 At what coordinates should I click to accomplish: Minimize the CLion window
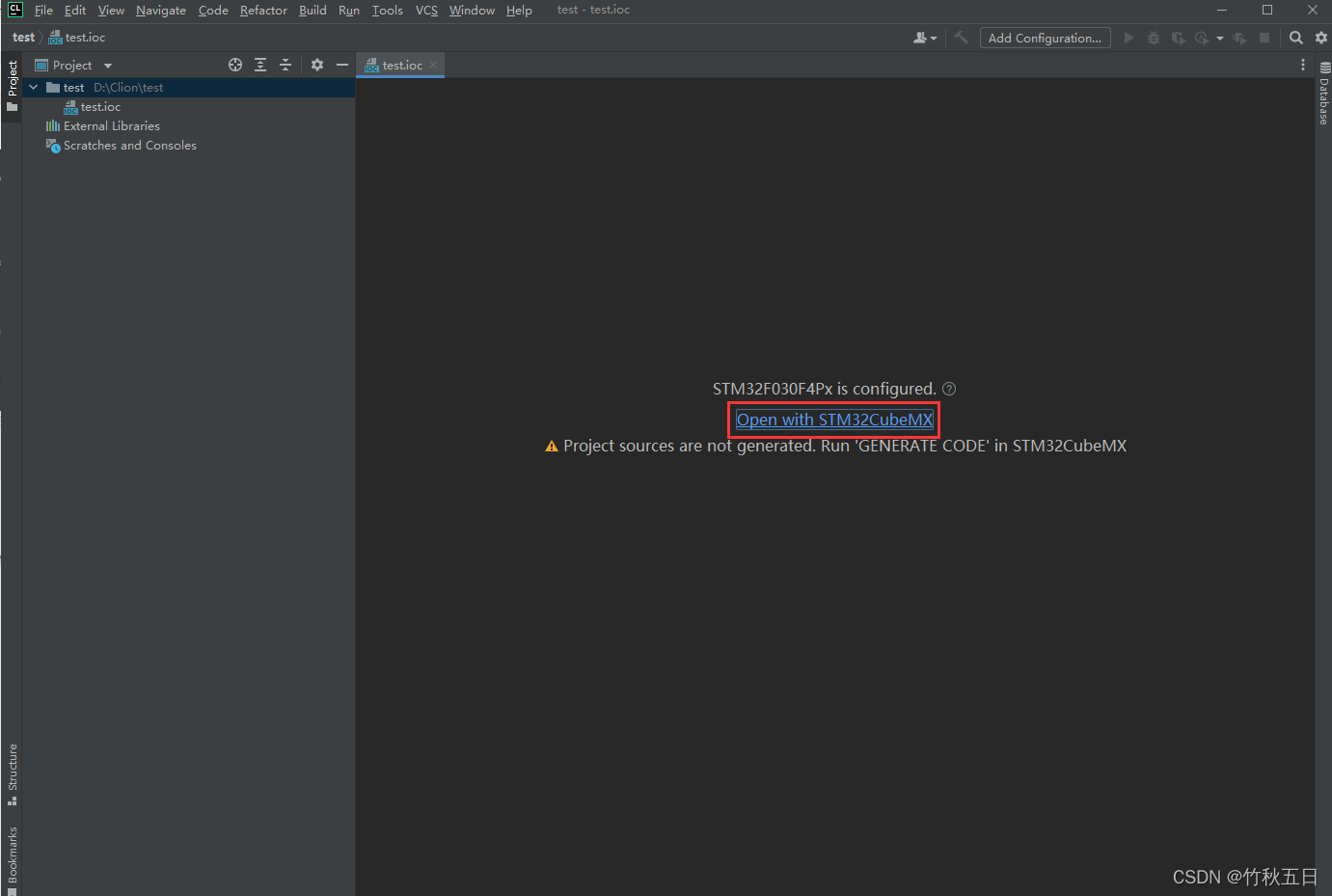click(1222, 10)
